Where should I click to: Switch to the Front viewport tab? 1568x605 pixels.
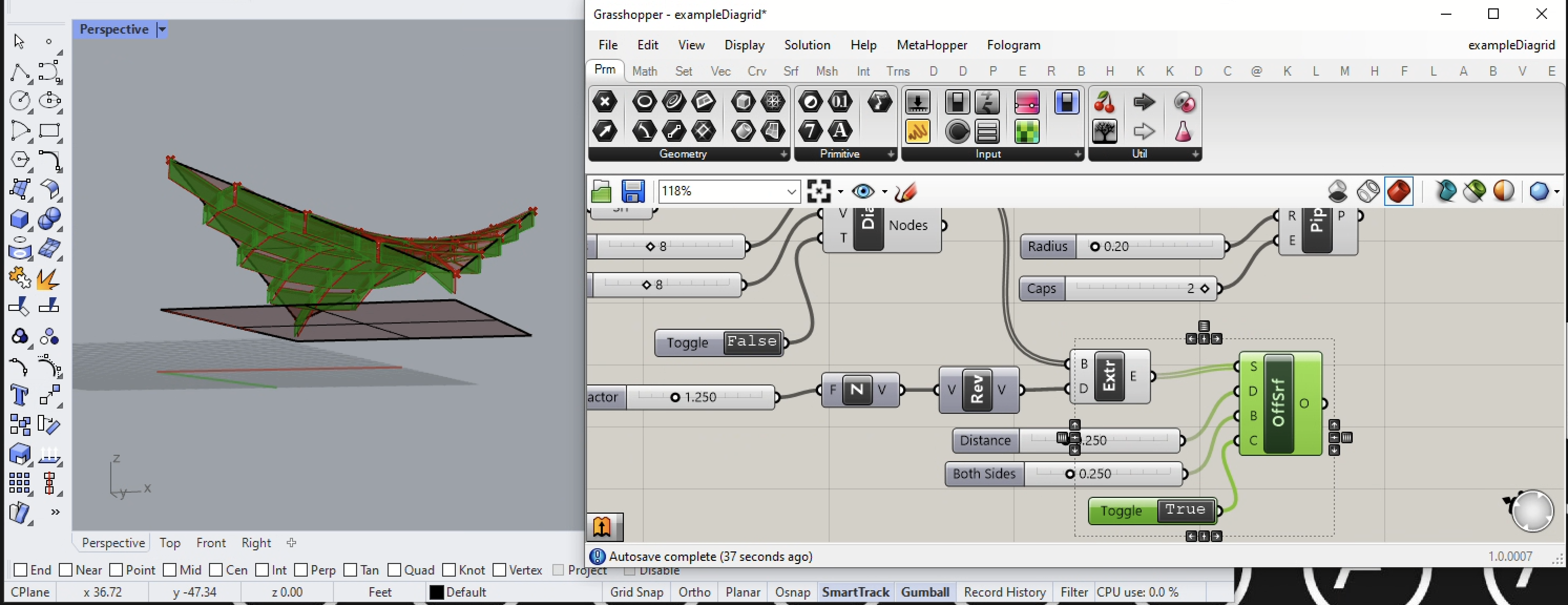click(x=211, y=543)
